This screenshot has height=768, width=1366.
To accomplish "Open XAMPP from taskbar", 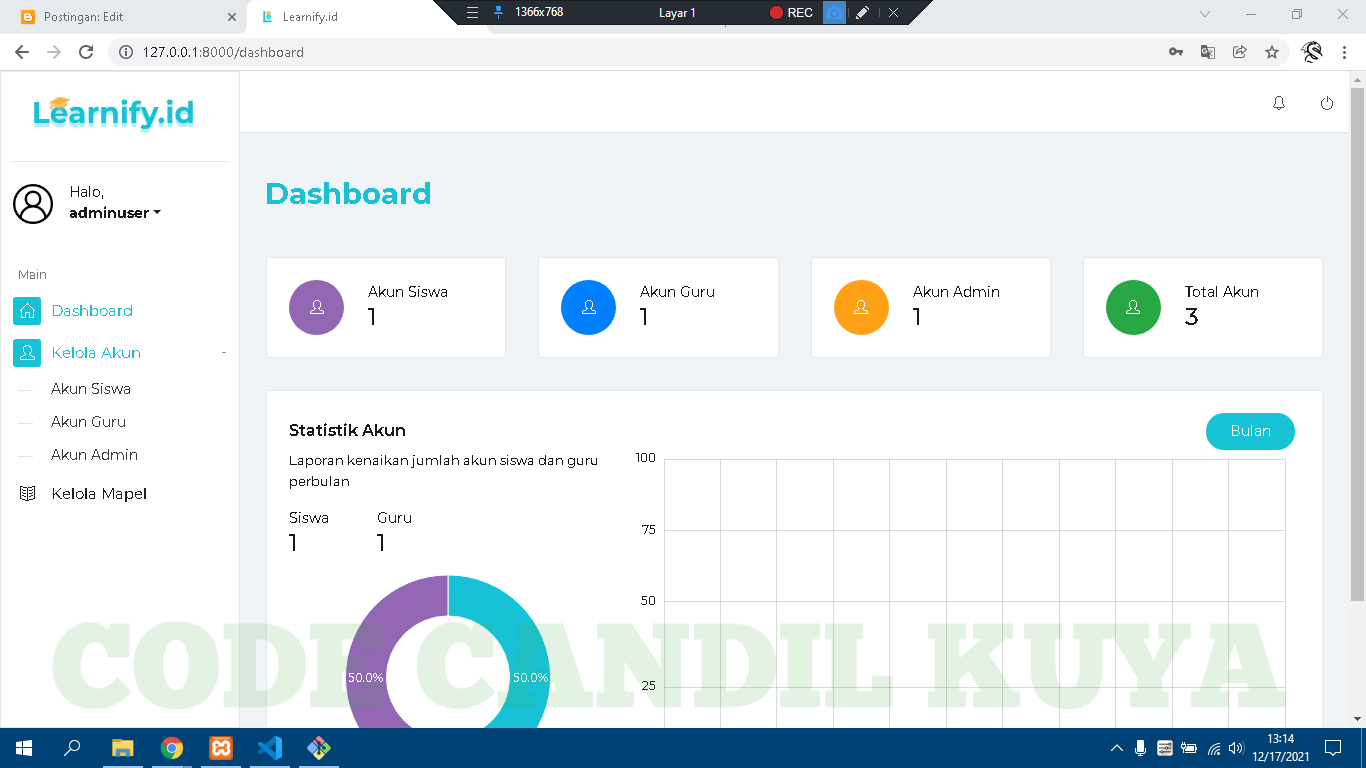I will click(221, 748).
